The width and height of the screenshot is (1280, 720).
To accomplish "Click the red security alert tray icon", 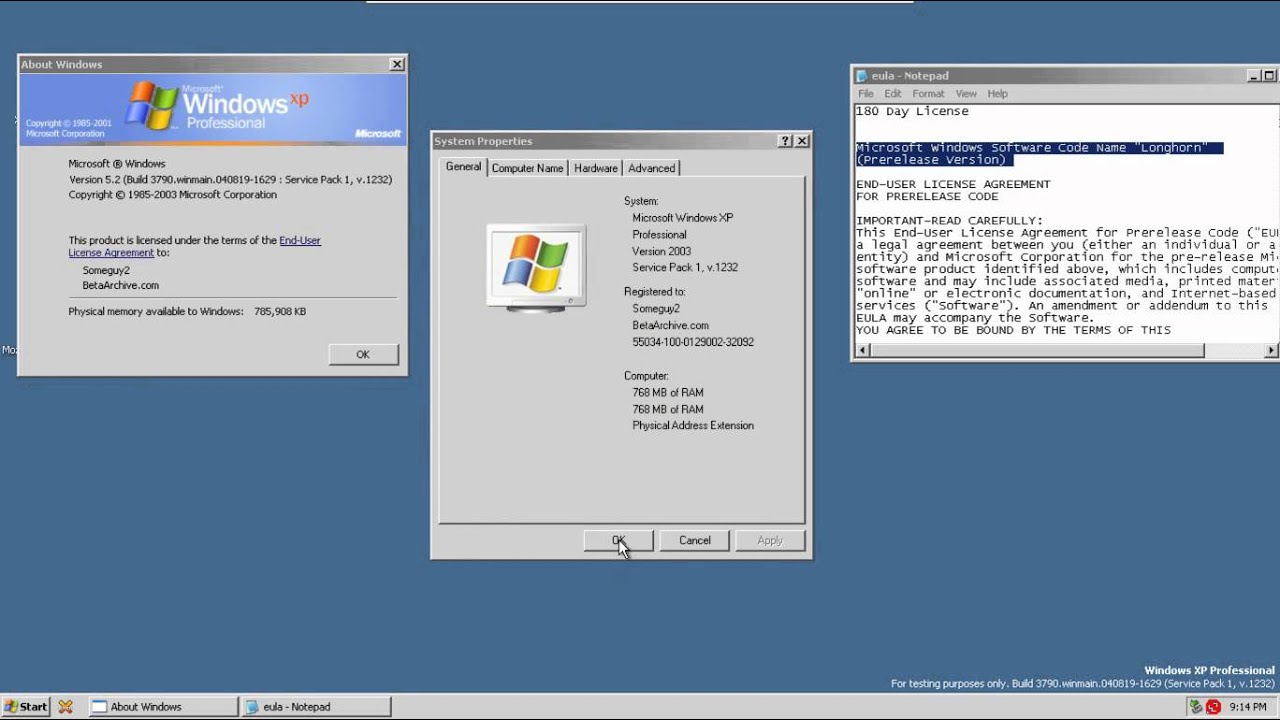I will click(x=1213, y=706).
